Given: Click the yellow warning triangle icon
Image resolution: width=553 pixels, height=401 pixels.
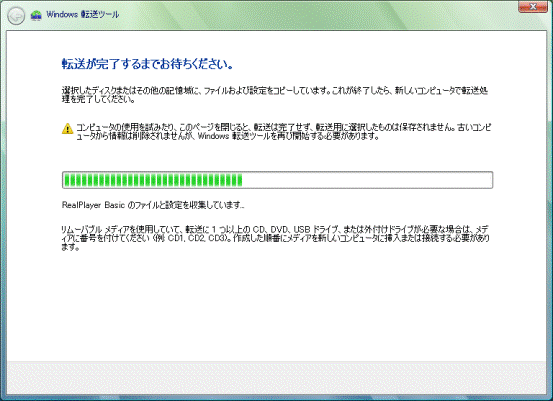Looking at the screenshot, I should coord(67,129).
